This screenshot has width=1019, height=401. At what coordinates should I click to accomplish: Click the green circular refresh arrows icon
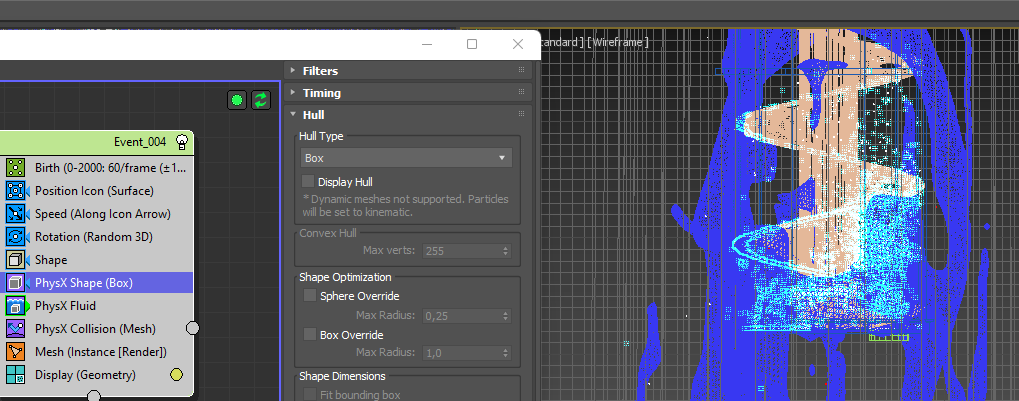261,99
